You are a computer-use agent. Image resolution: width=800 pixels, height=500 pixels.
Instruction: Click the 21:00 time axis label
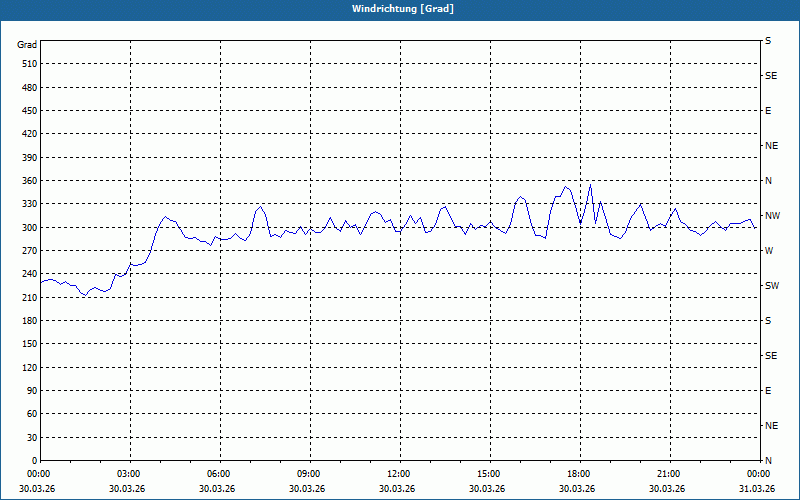tap(669, 474)
